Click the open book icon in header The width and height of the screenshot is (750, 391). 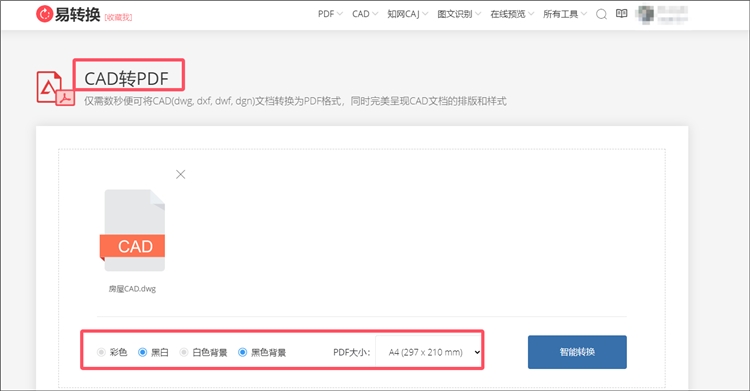tap(621, 14)
